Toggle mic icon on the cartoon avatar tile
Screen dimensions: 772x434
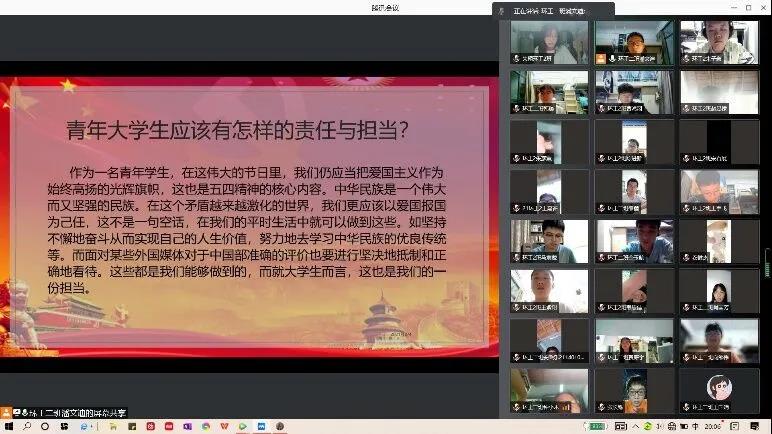click(x=686, y=407)
